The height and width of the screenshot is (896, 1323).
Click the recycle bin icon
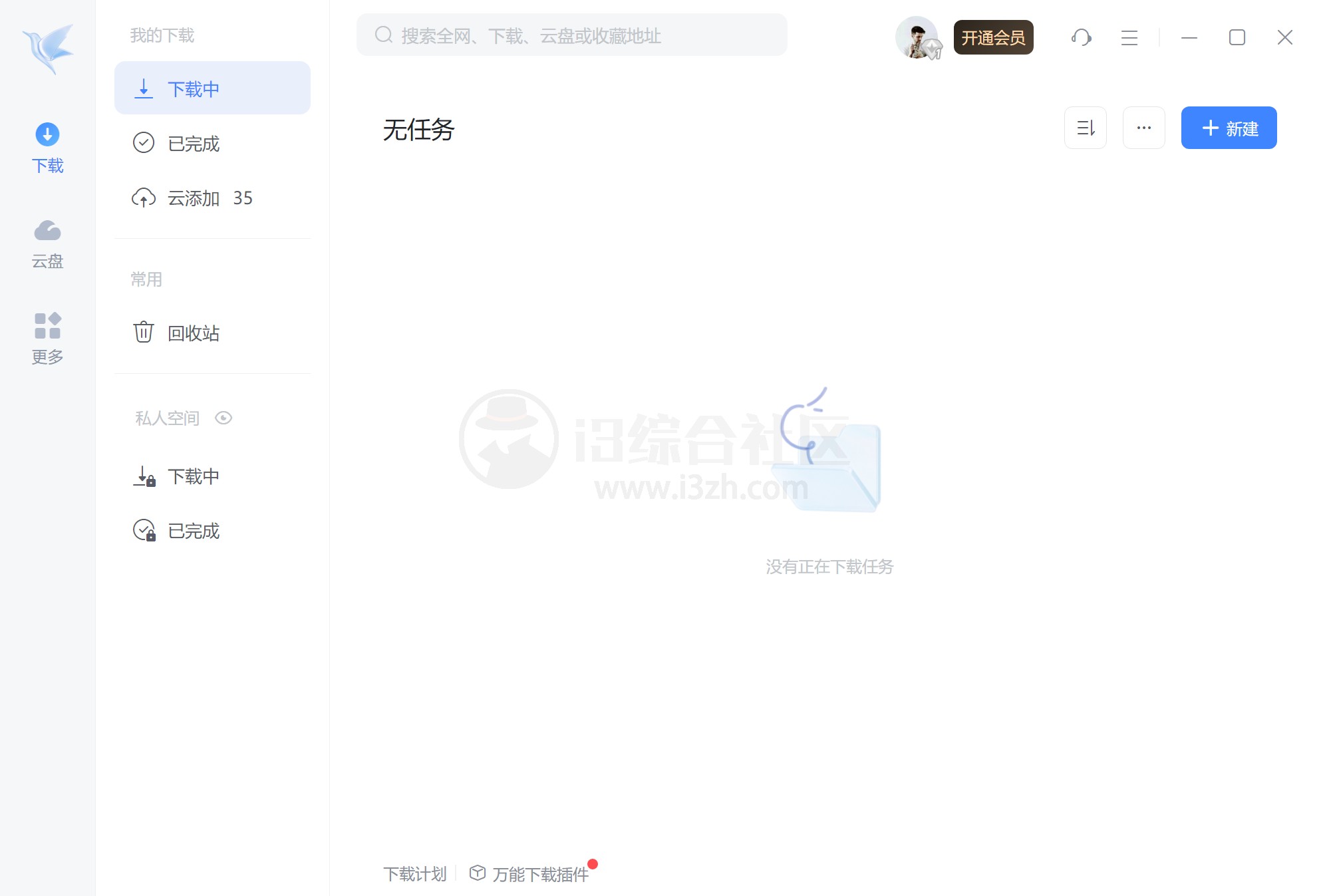(x=143, y=333)
